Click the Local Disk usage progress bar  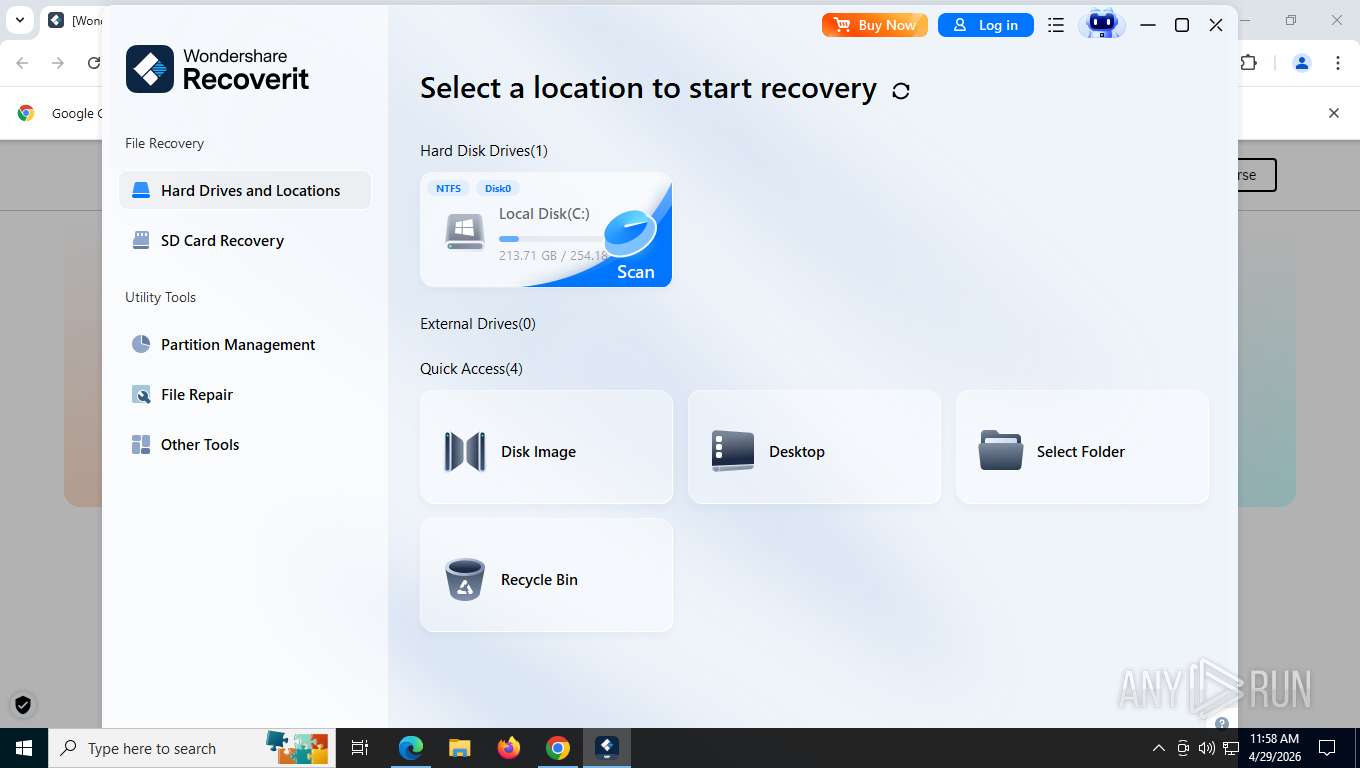[x=553, y=239]
